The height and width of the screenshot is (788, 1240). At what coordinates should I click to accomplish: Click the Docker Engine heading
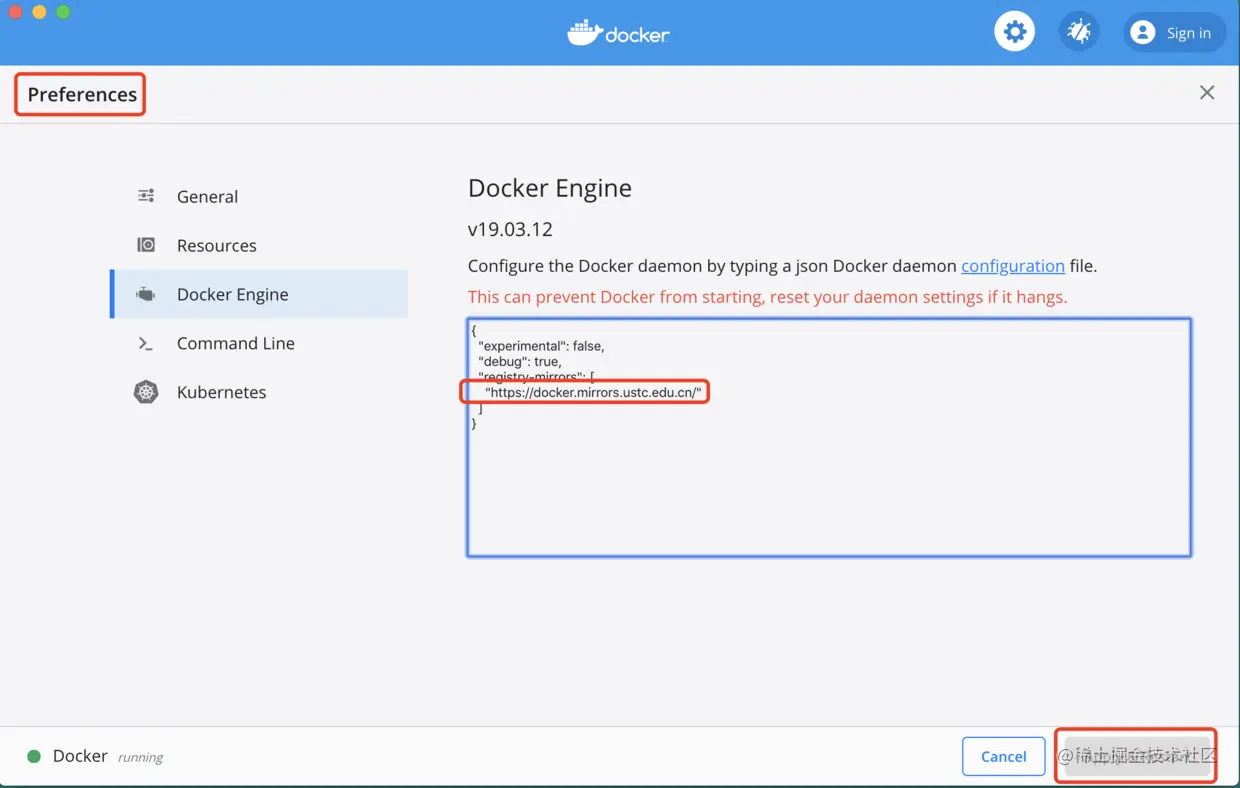click(550, 188)
